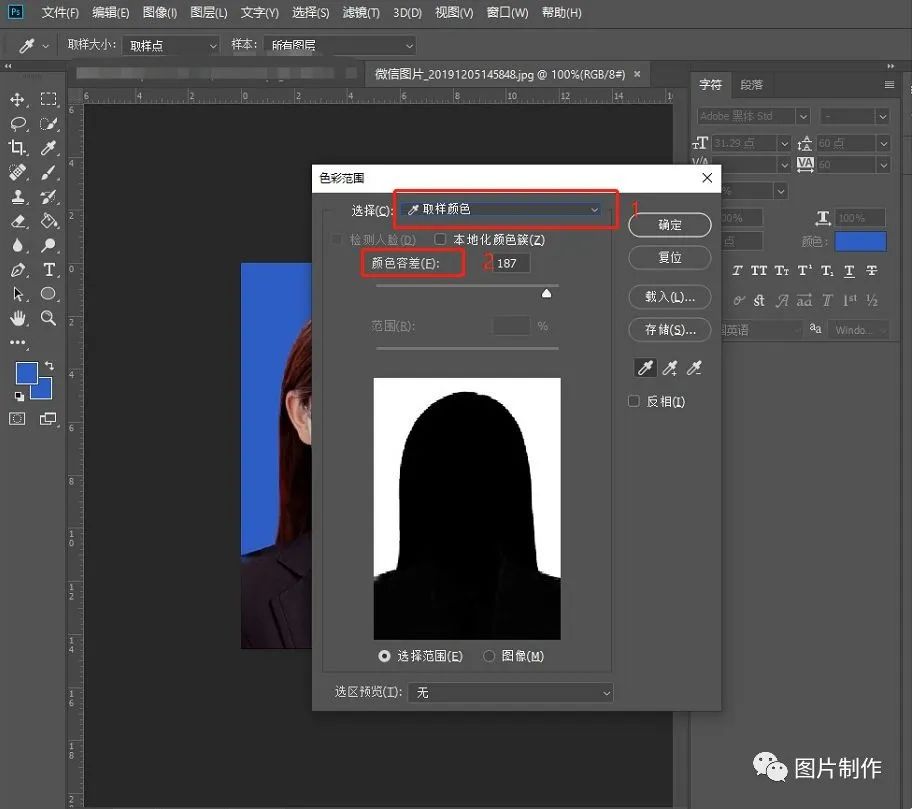The width and height of the screenshot is (912, 809).
Task: Click the Add to Sample eyedropper
Action: click(669, 369)
